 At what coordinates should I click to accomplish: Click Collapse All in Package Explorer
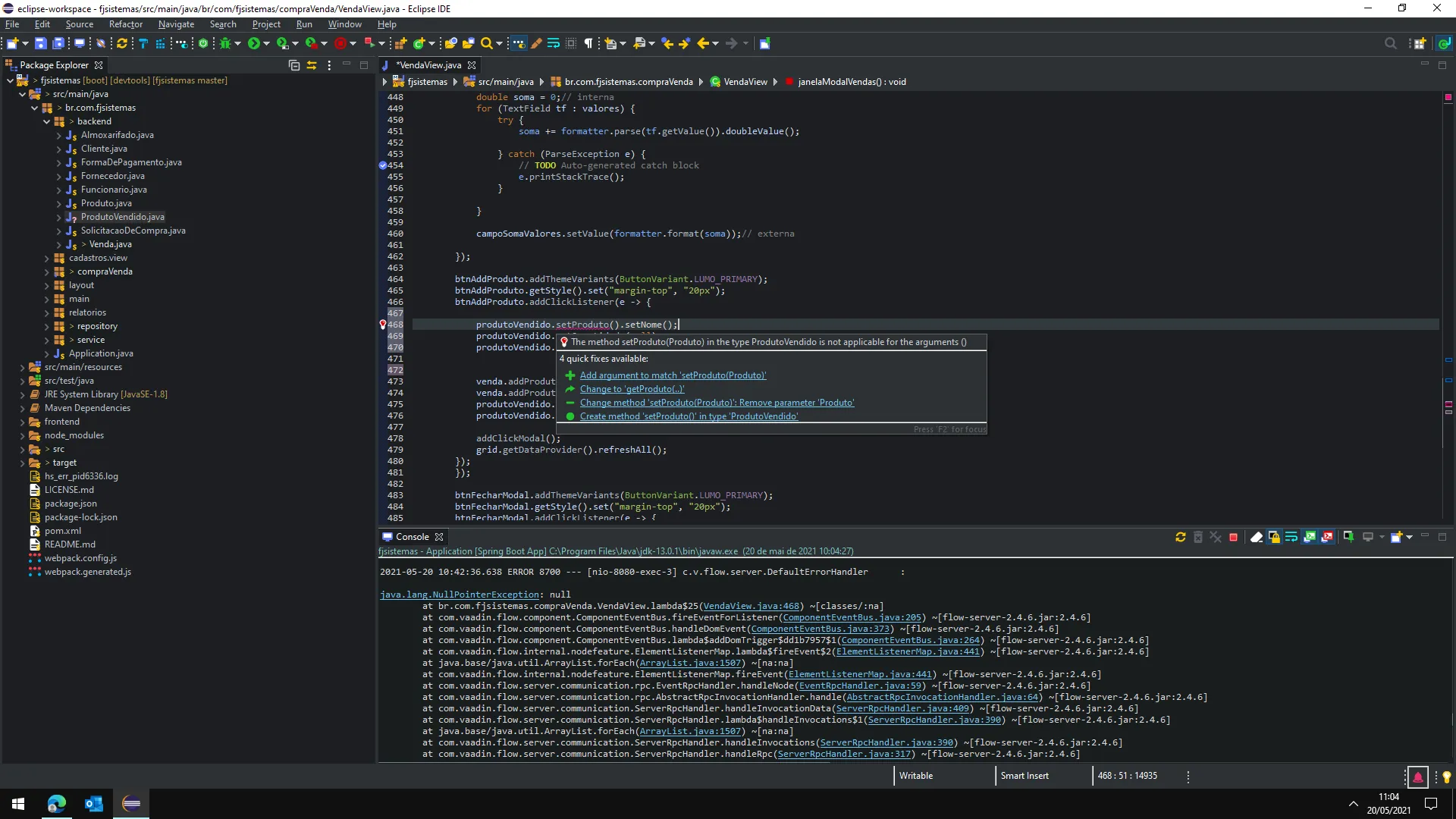[294, 65]
